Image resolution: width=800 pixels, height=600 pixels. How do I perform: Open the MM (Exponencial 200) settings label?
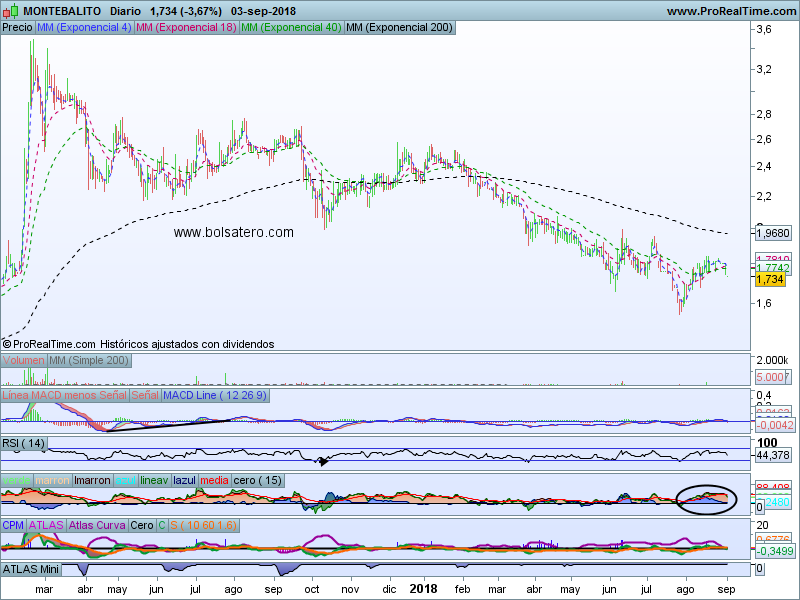(x=398, y=28)
